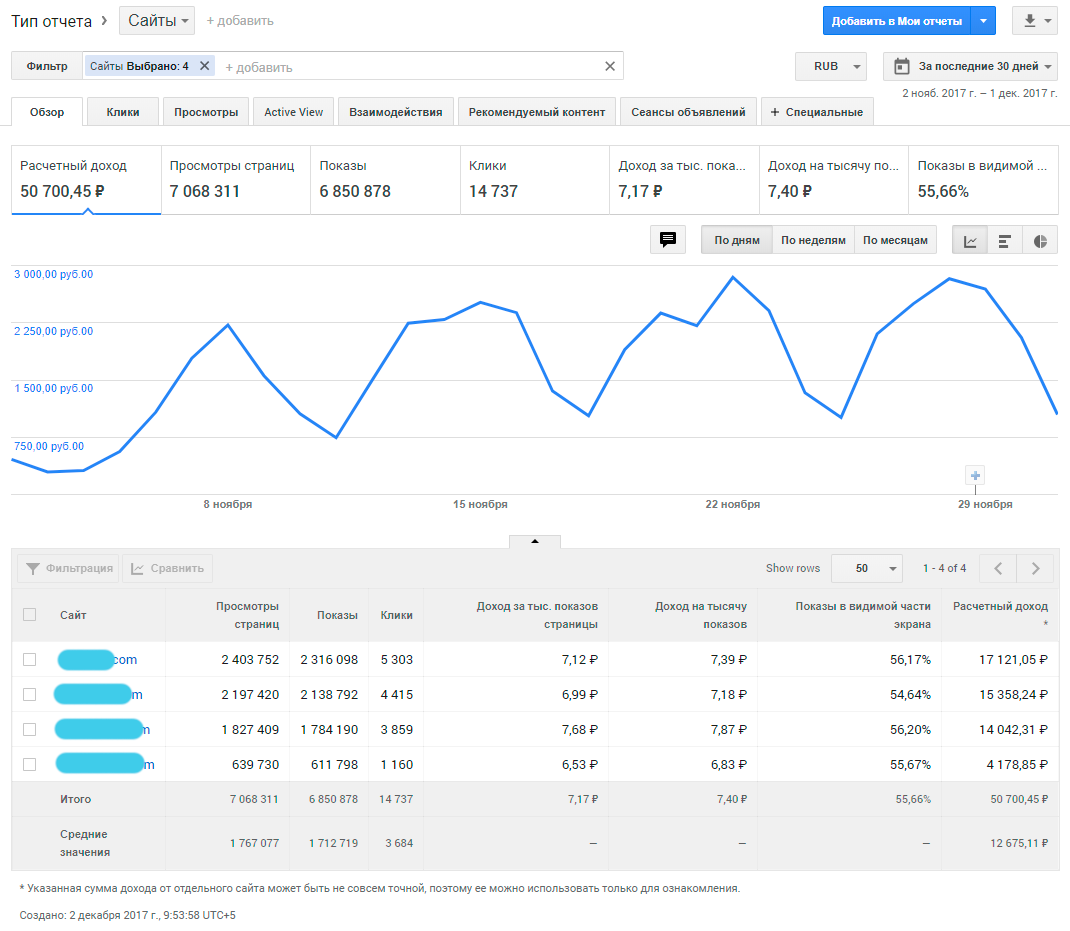Collapse the chart with the arrow handle
Screen dimensions: 1070x931
pyautogui.click(x=534, y=541)
